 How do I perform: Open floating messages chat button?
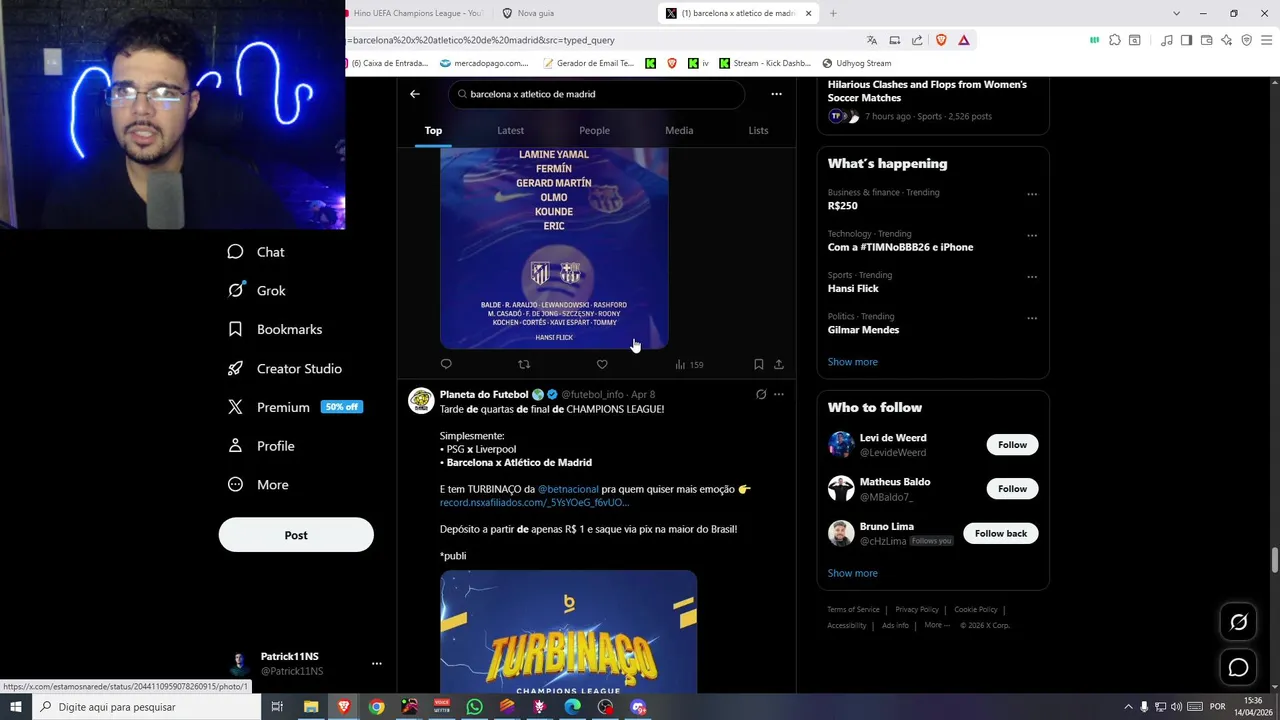coord(1238,667)
